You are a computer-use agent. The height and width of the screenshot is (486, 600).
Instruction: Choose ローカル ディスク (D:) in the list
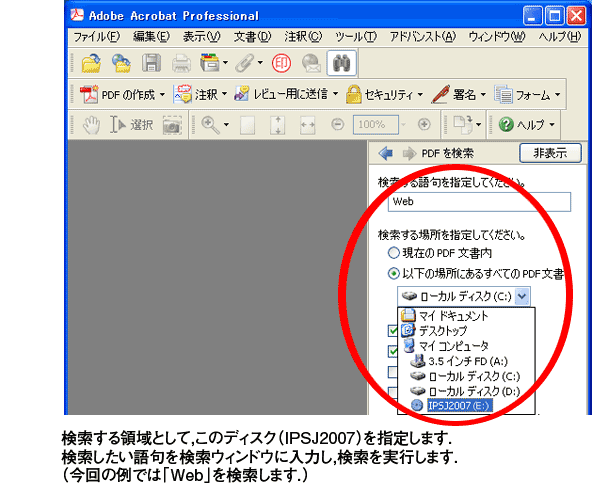466,391
